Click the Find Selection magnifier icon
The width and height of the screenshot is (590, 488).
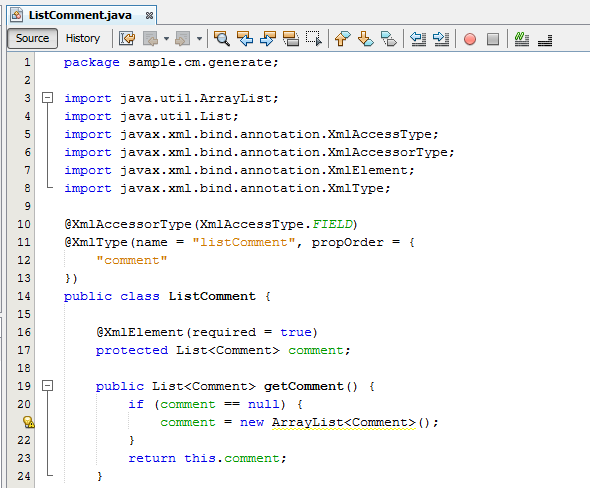[x=222, y=38]
